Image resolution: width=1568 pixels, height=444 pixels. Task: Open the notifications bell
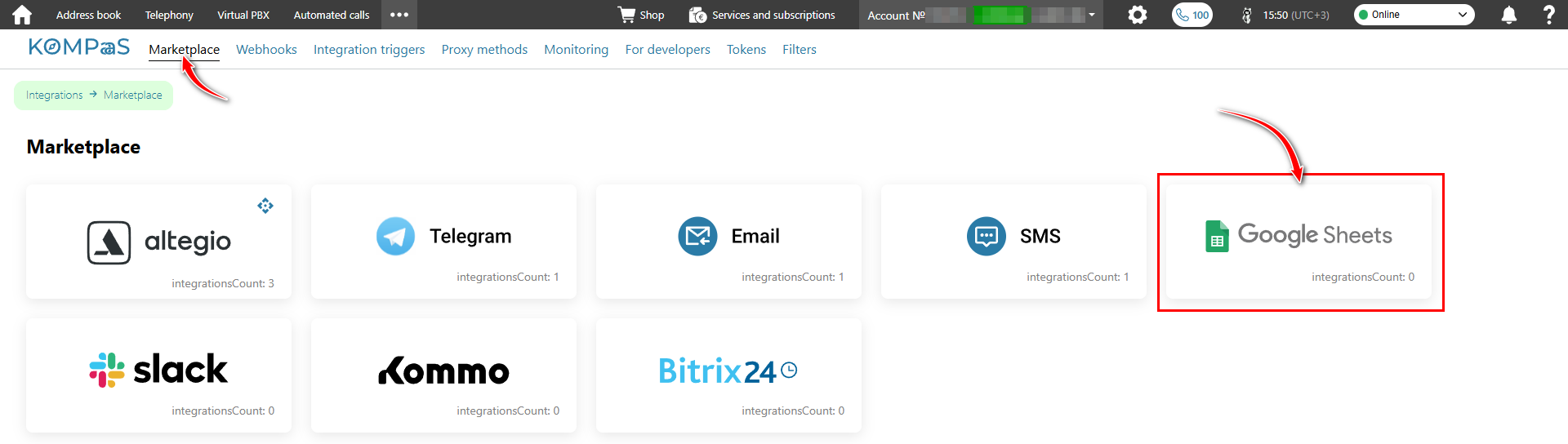[1509, 15]
